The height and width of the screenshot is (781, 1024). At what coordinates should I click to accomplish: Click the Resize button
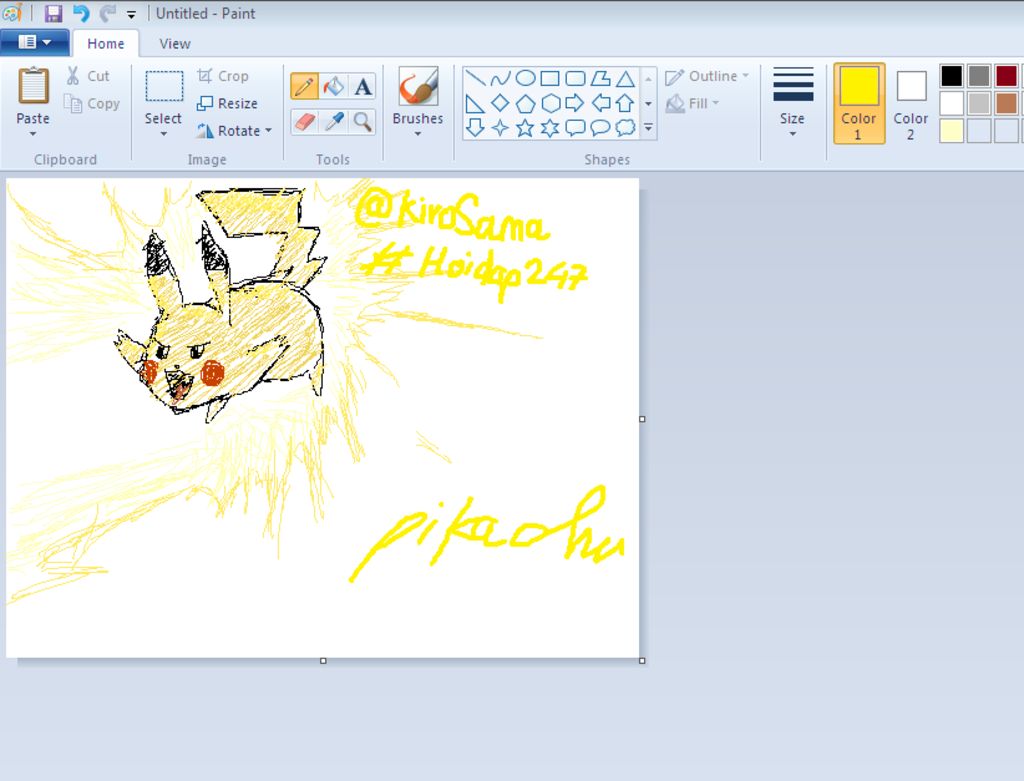pyautogui.click(x=228, y=103)
